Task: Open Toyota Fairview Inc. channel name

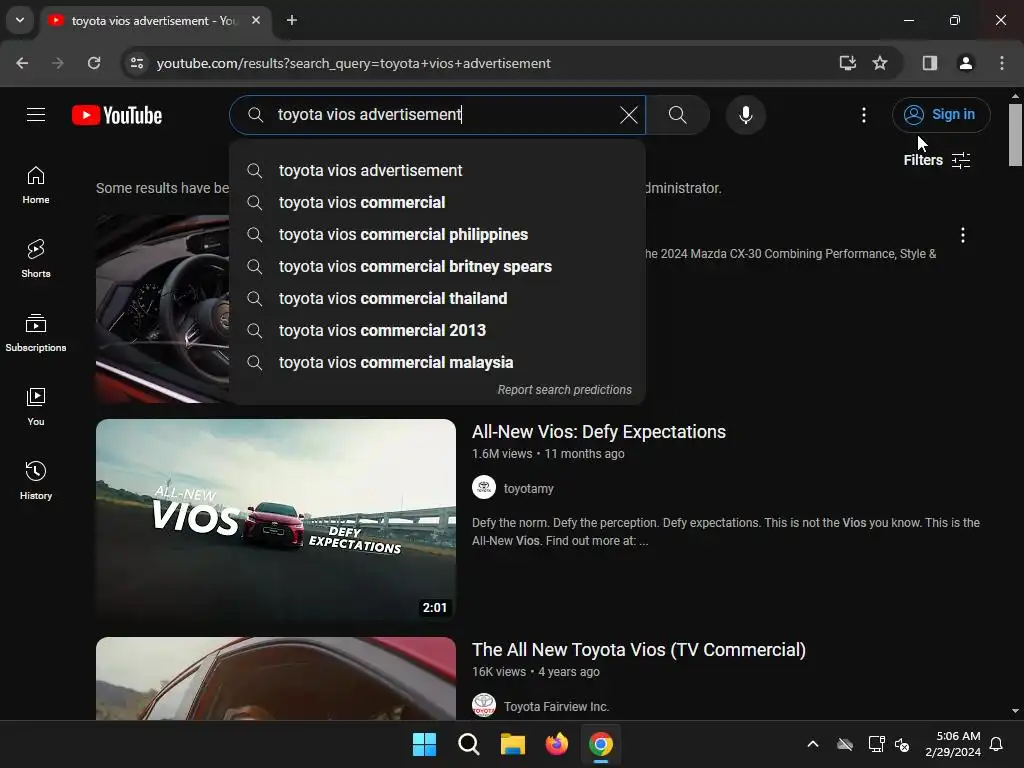Action: click(556, 707)
